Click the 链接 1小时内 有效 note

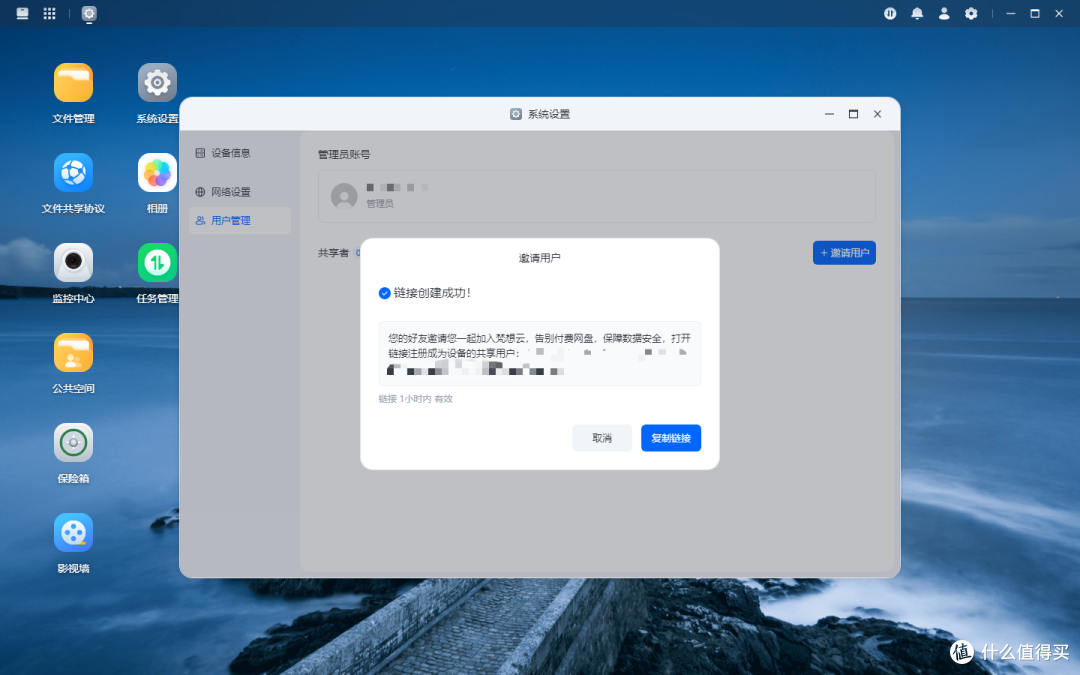415,399
